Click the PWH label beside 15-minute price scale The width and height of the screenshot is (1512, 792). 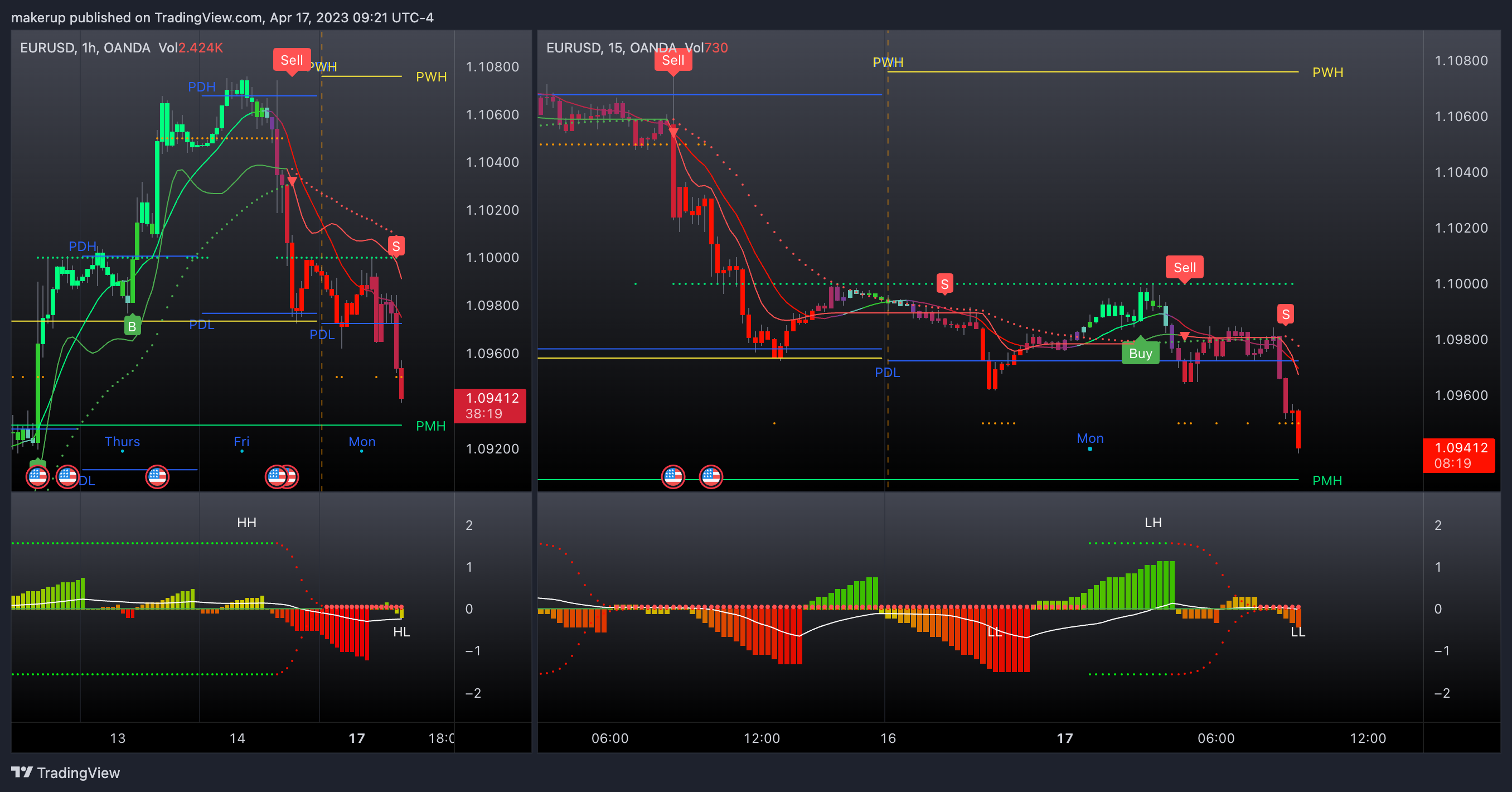click(1327, 72)
